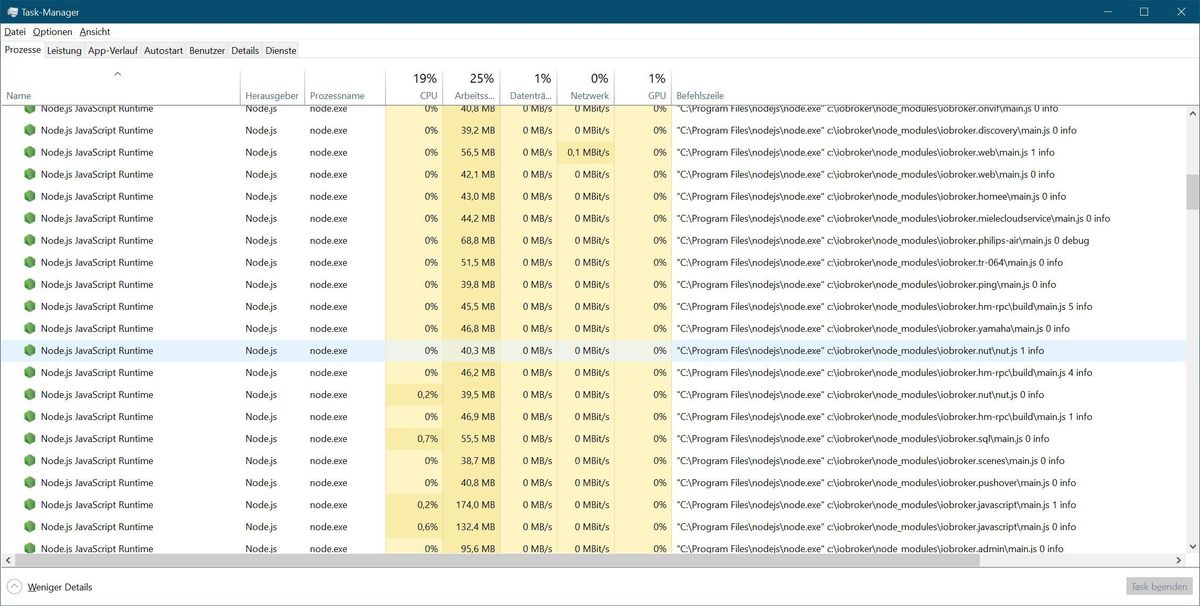
Task: Click the Node.js icon in the iobroker.yamaha row
Action: pyautogui.click(x=30, y=328)
